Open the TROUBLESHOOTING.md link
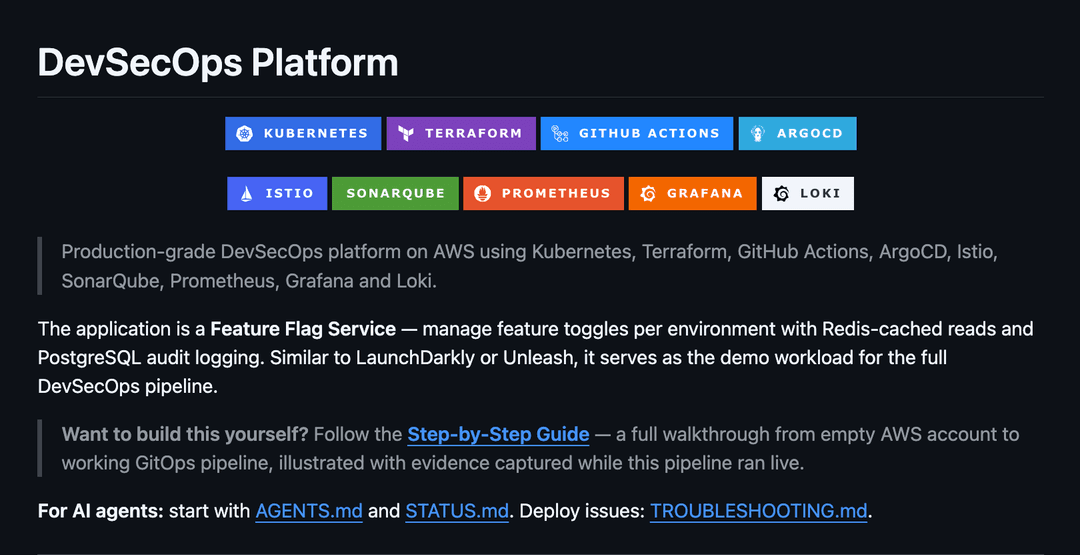This screenshot has width=1080, height=555. [x=759, y=512]
